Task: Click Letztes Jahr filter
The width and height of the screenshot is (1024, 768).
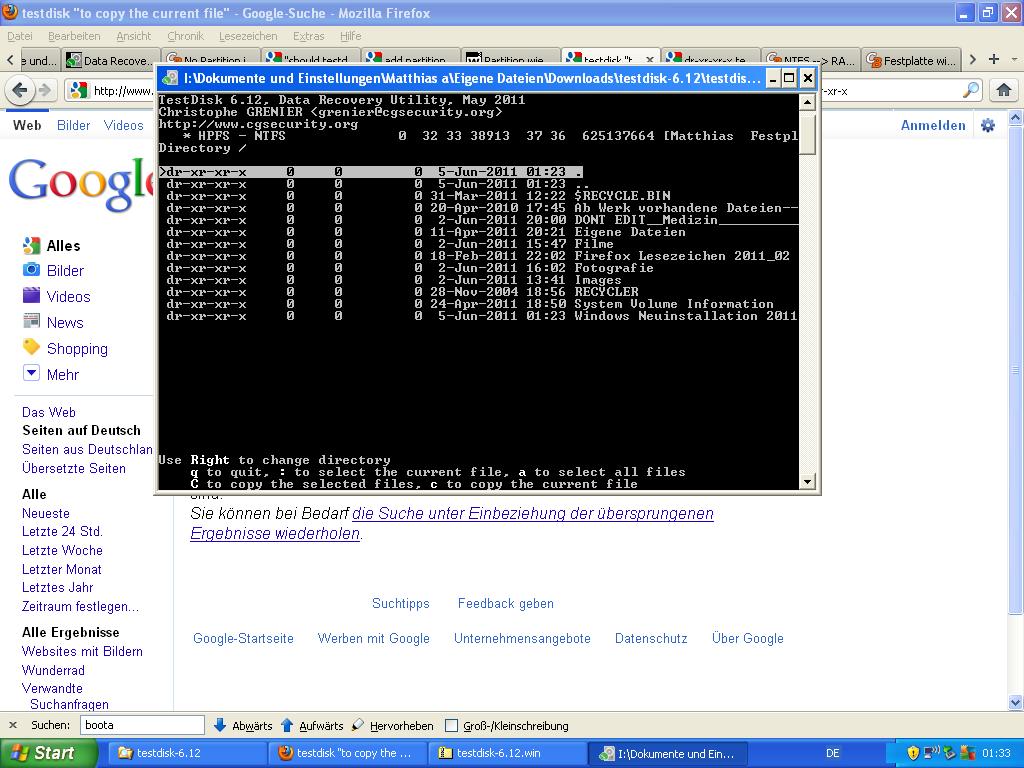Action: click(x=57, y=588)
